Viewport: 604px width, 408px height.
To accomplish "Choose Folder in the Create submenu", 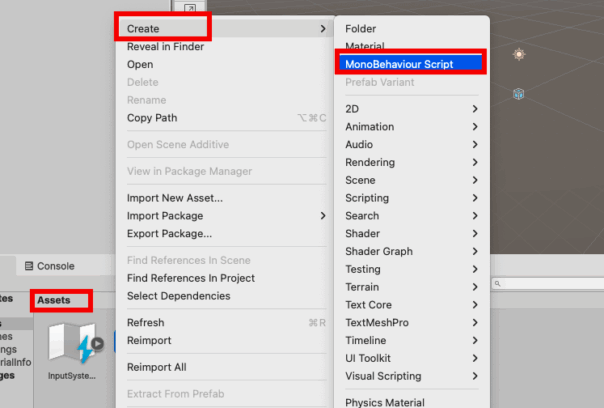I will (361, 29).
